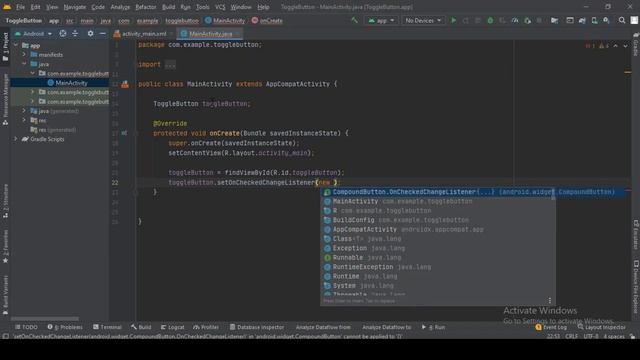Select the MainActivity.java editor tab
Viewport: 640px width, 360px height.
click(x=209, y=34)
